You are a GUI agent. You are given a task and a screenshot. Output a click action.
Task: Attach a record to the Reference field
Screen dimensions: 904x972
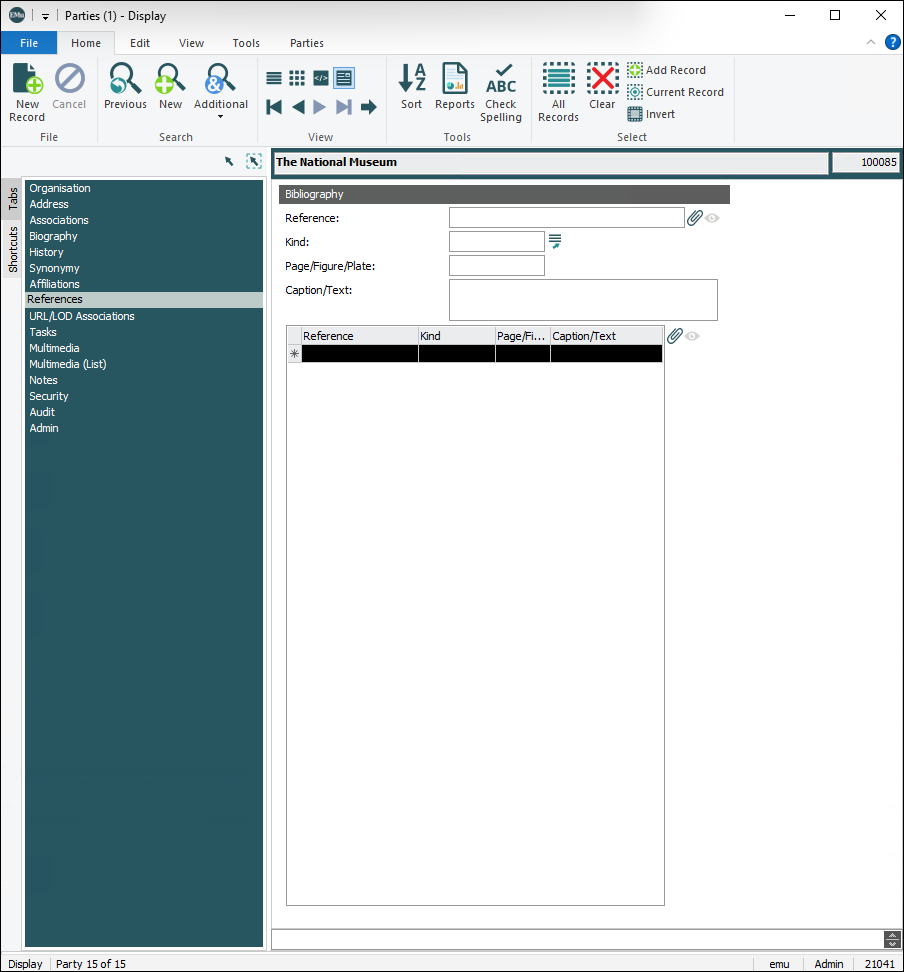pyautogui.click(x=695, y=218)
